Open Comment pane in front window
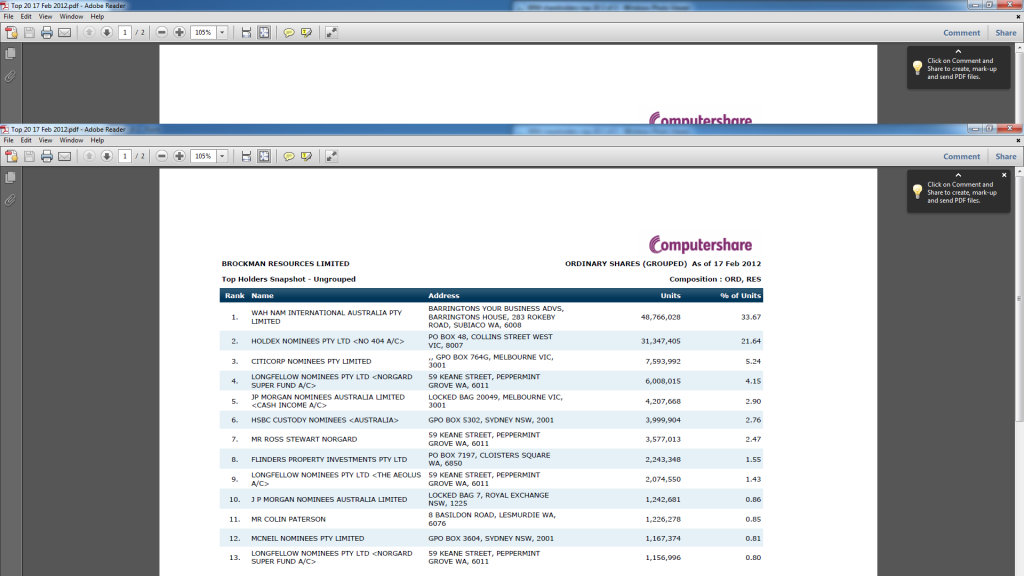Screen dimensions: 1024x576 click(x=961, y=157)
